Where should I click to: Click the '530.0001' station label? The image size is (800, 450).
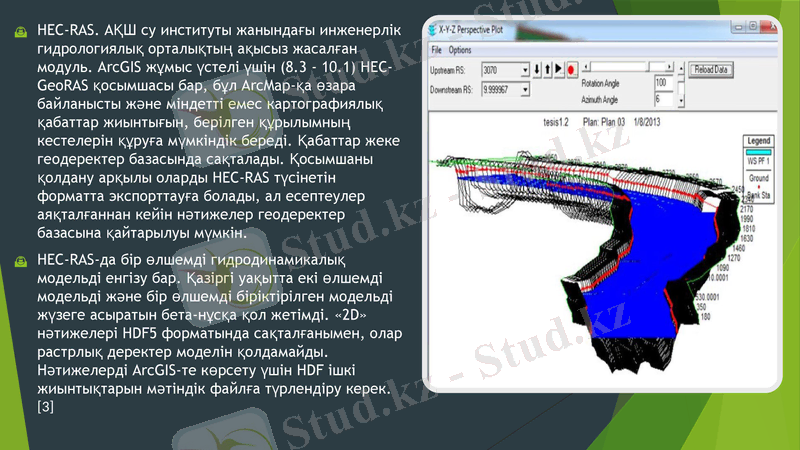click(x=707, y=297)
